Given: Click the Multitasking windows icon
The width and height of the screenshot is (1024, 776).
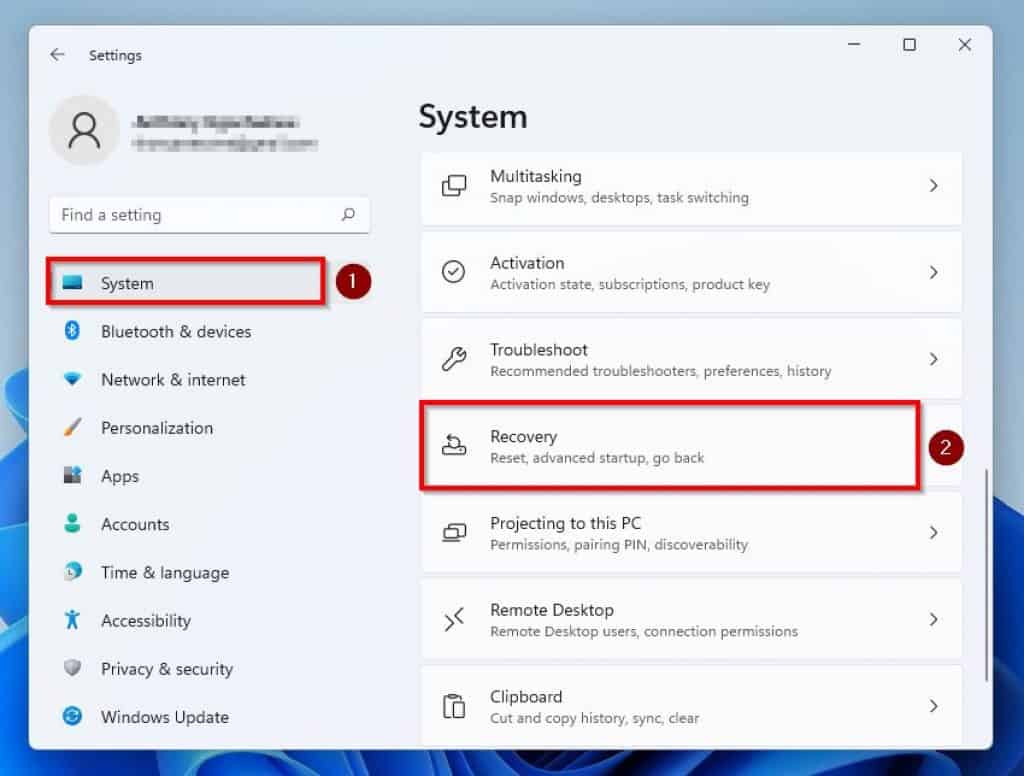Looking at the screenshot, I should coord(454,186).
